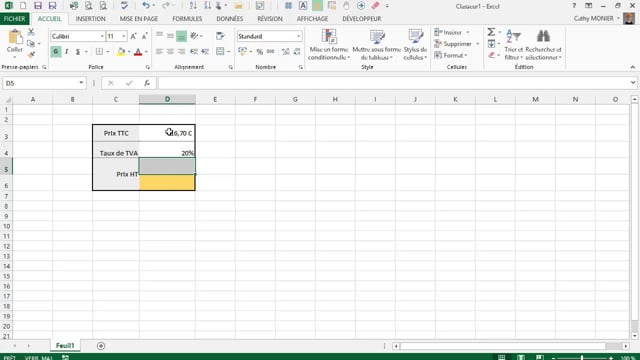The image size is (640, 360).
Task: Open the number format Standard dropdown
Action: (x=298, y=36)
